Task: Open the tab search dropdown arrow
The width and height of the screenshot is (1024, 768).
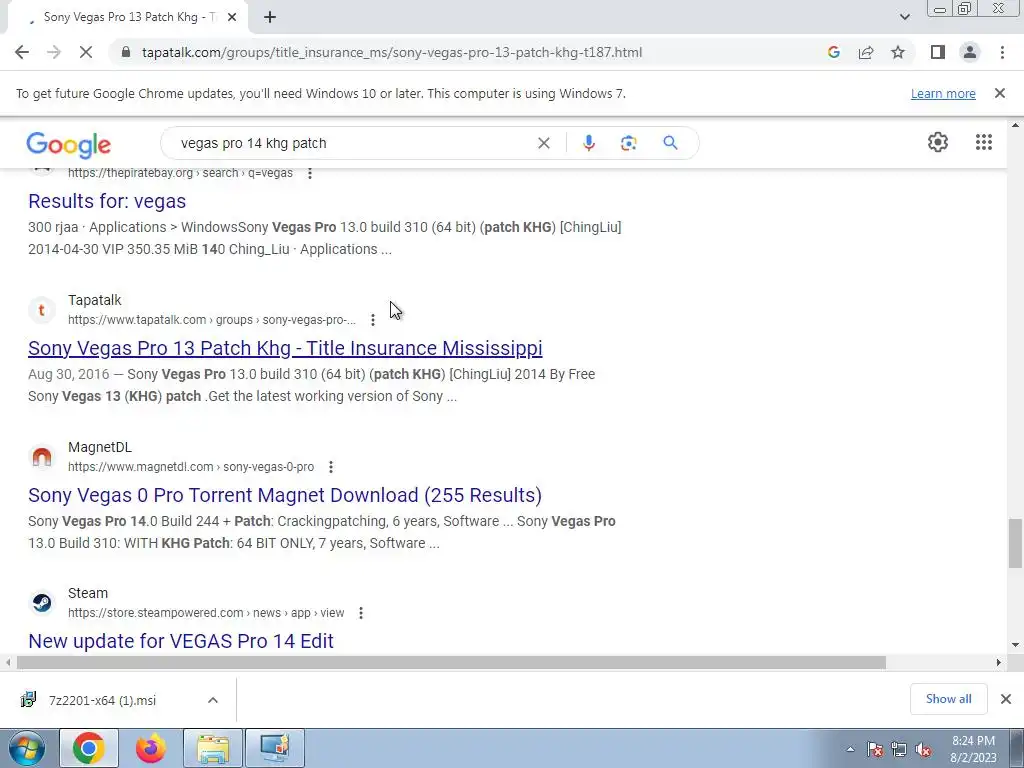Action: pos(904,17)
